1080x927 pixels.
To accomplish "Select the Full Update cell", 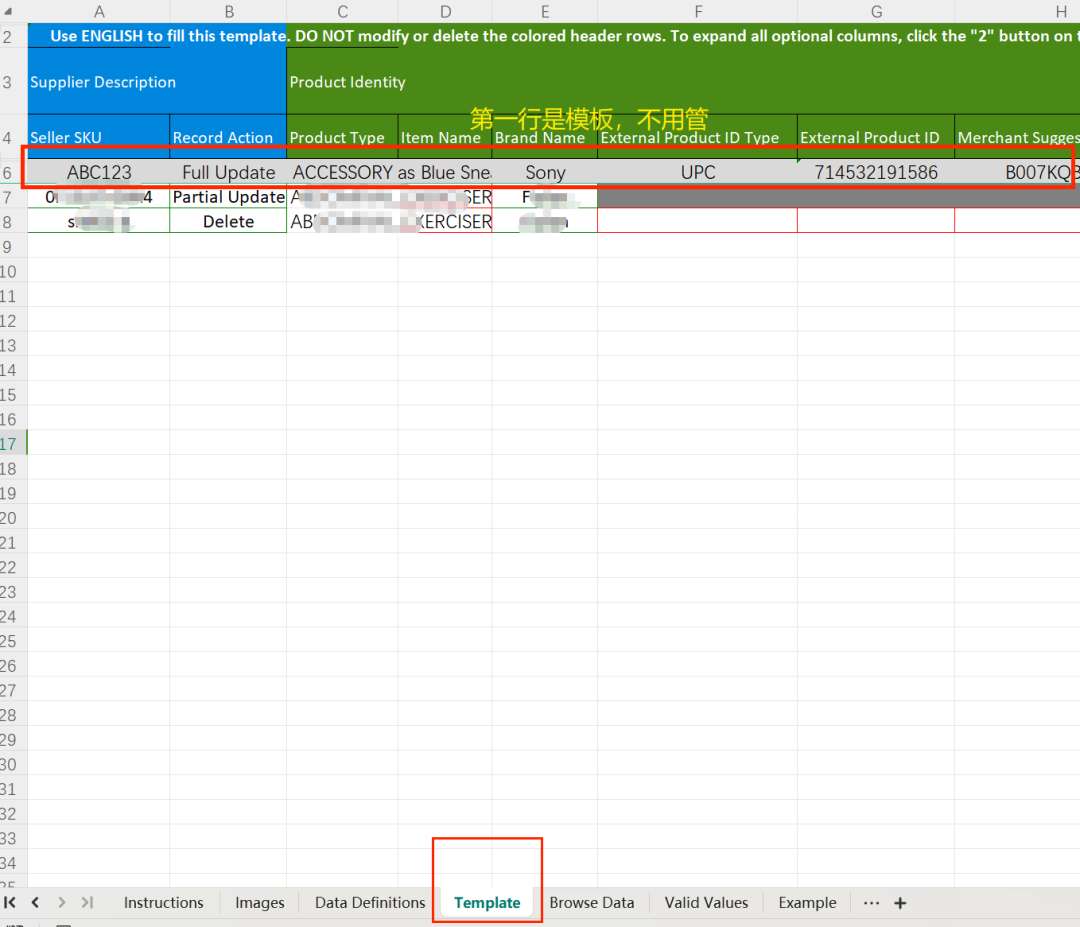I will click(229, 172).
